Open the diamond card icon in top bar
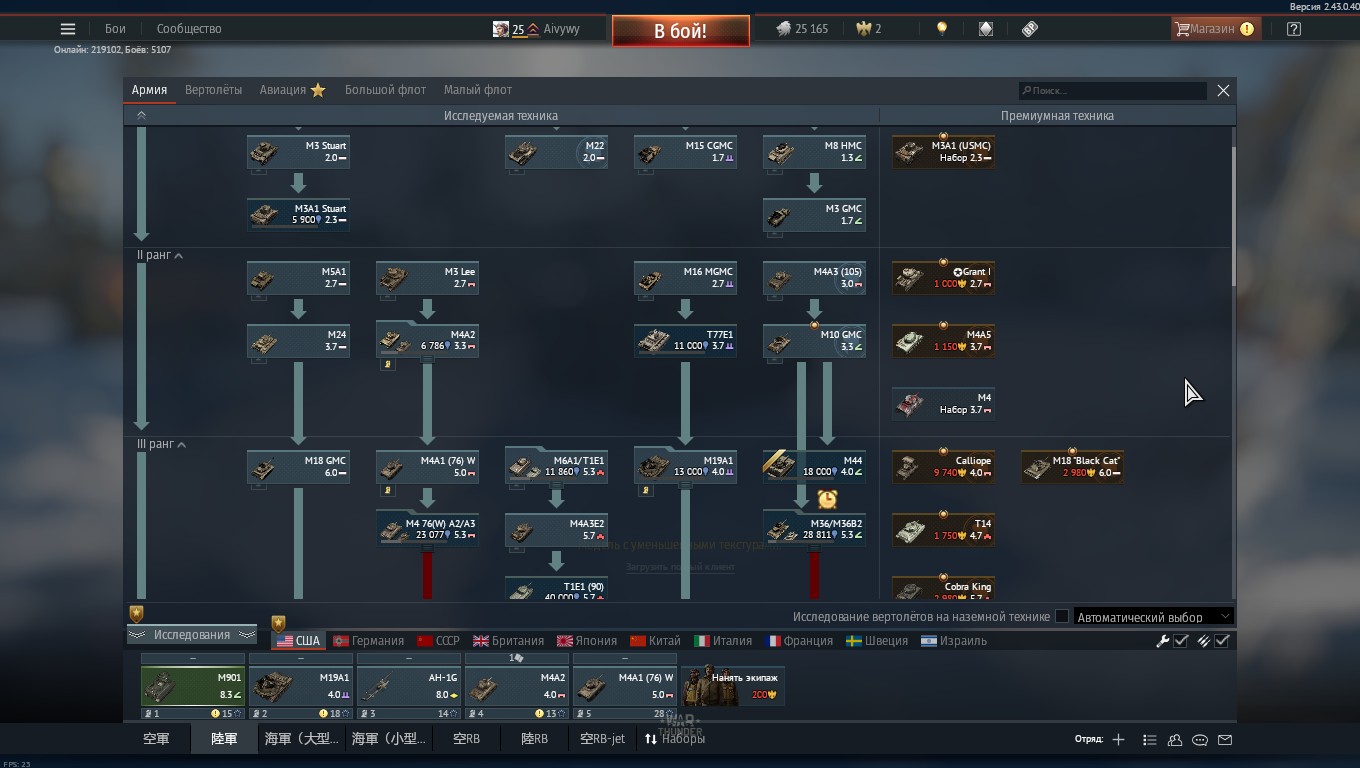The image size is (1360, 768). pos(985,29)
